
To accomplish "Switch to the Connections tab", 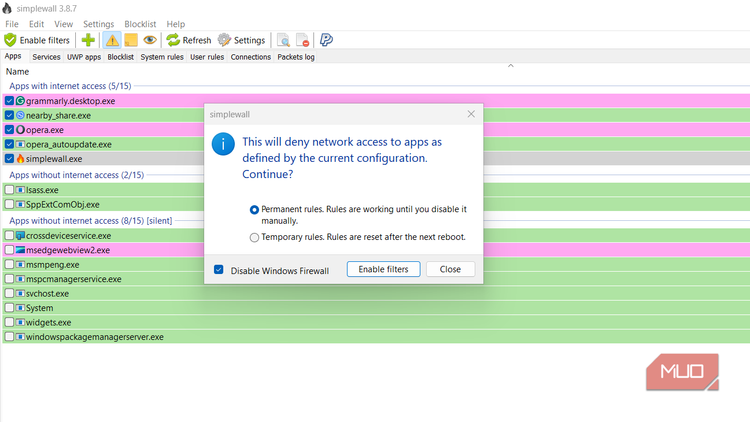I will click(251, 57).
